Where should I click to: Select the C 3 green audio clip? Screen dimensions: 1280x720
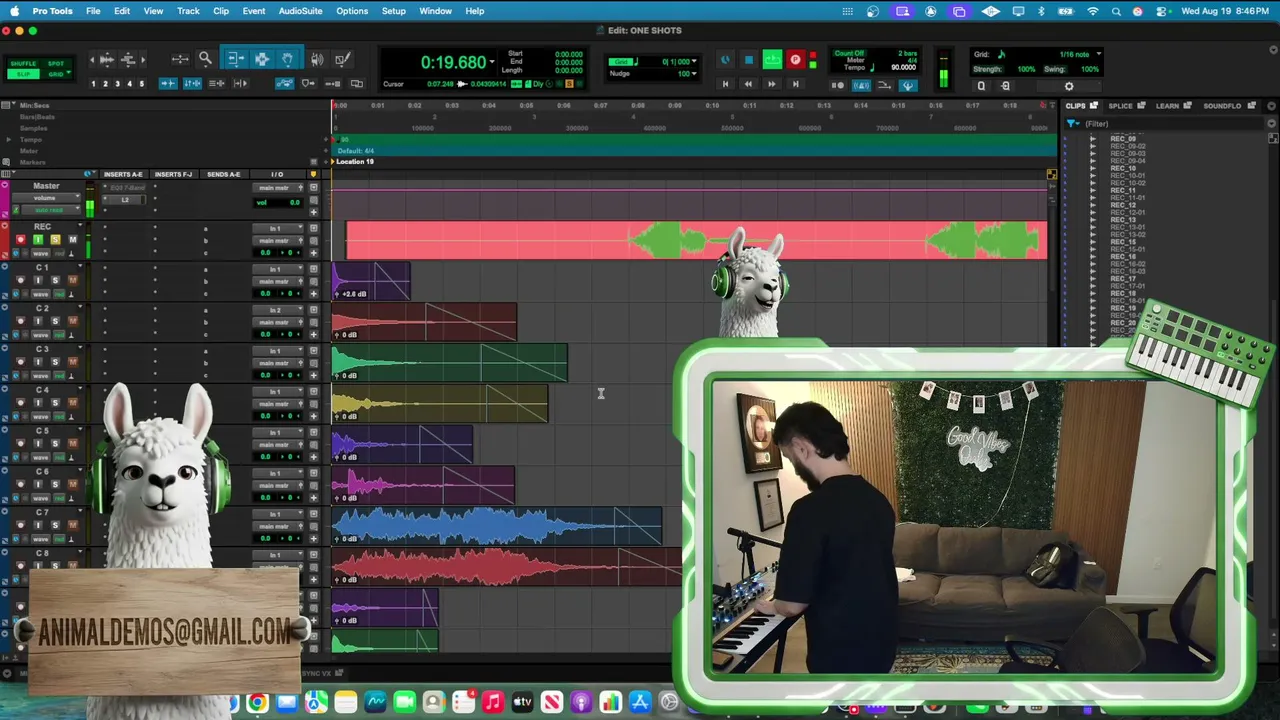click(450, 362)
